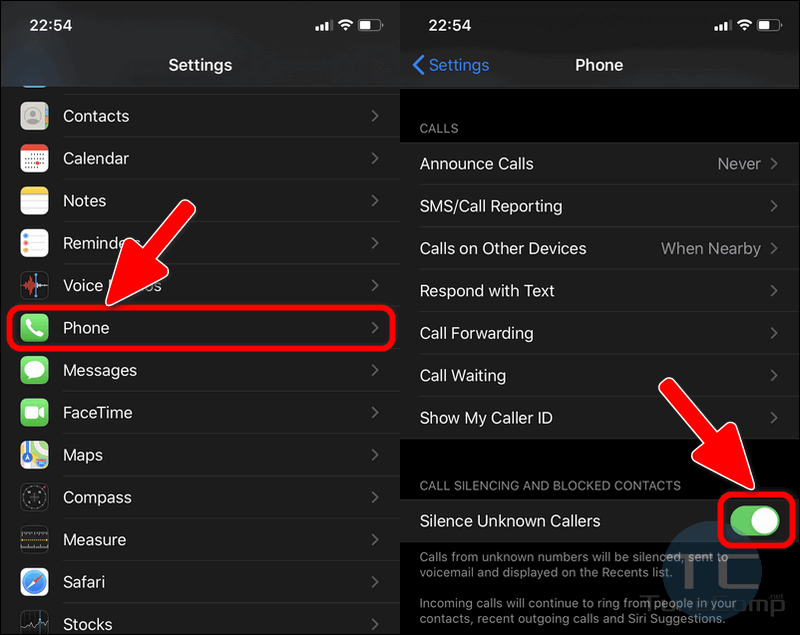Tap the Show My Caller ID label
This screenshot has height=635, width=800.
click(x=486, y=418)
